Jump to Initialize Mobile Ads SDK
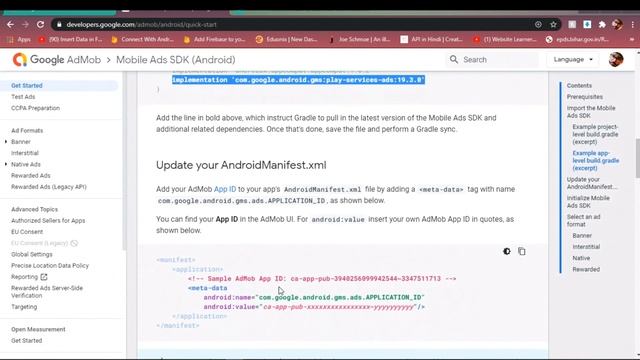The height and width of the screenshot is (360, 640). click(x=588, y=202)
